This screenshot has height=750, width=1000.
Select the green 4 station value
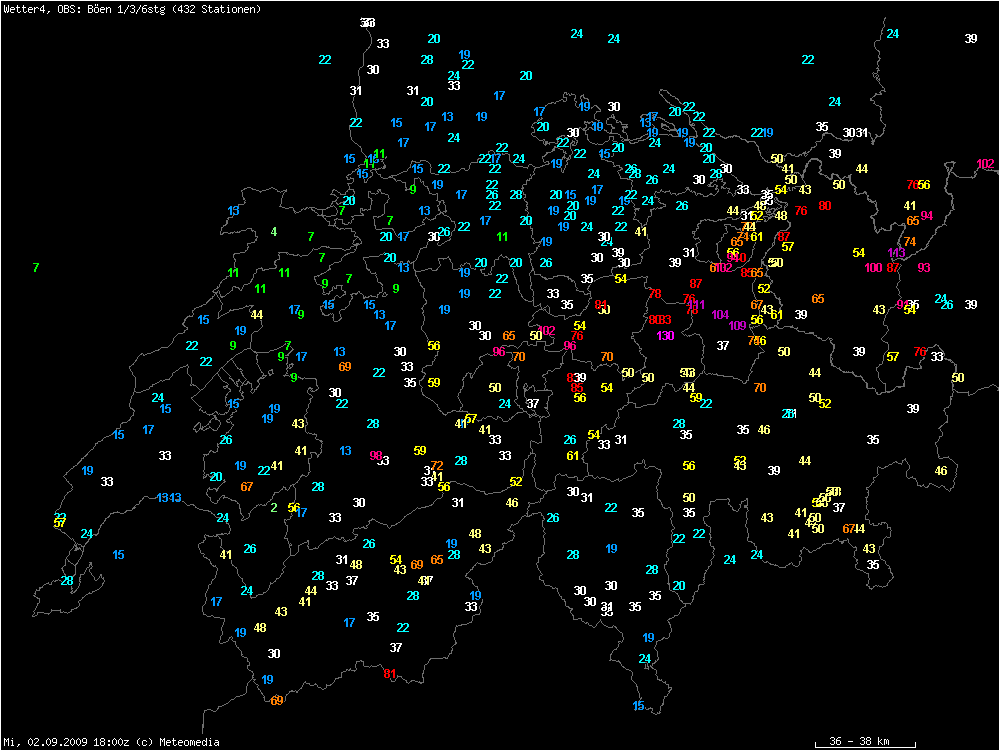click(274, 233)
